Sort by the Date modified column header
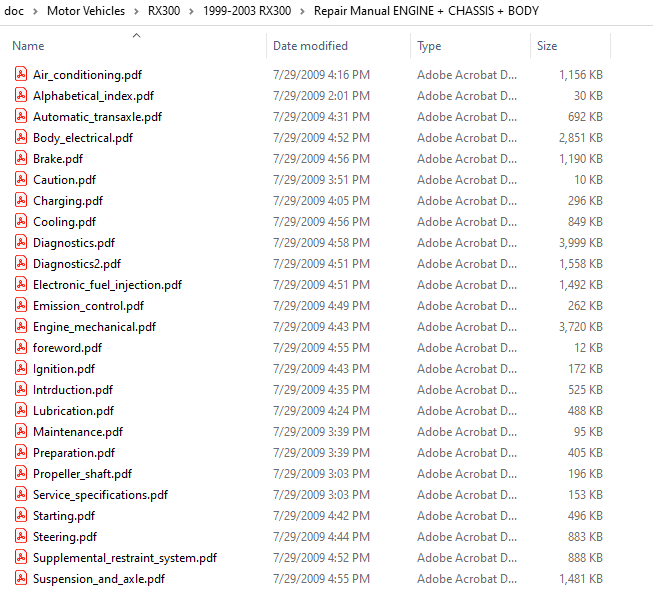The image size is (653, 608). [310, 46]
